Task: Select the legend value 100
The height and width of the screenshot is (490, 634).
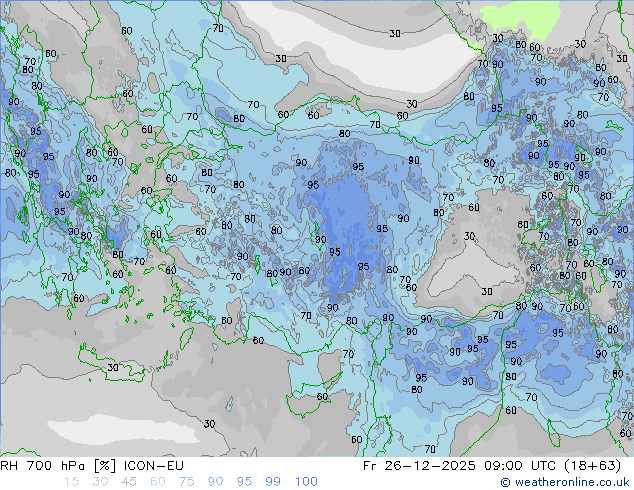Action: pos(306,482)
